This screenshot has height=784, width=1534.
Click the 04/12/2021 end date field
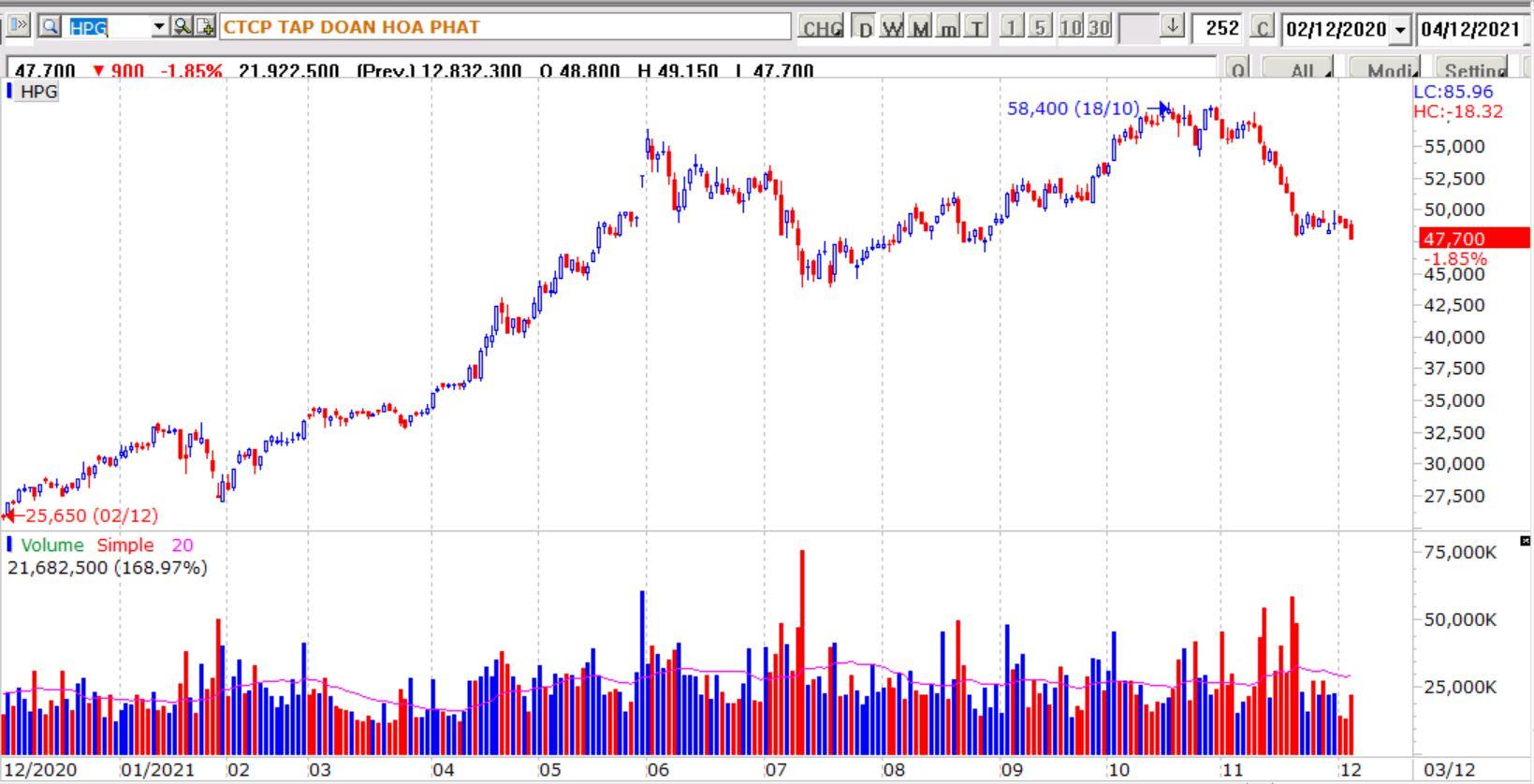tap(1471, 29)
